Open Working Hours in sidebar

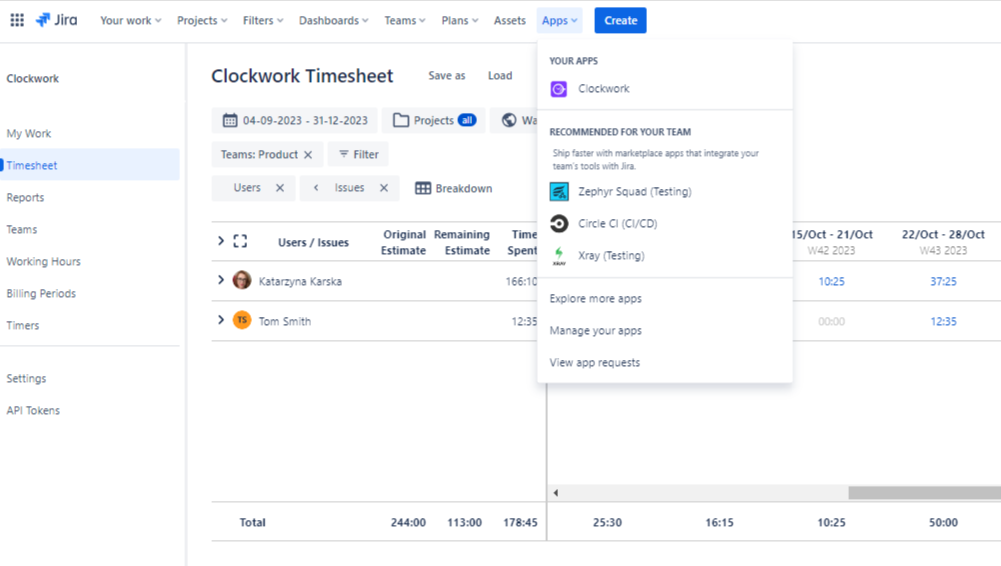[43, 261]
